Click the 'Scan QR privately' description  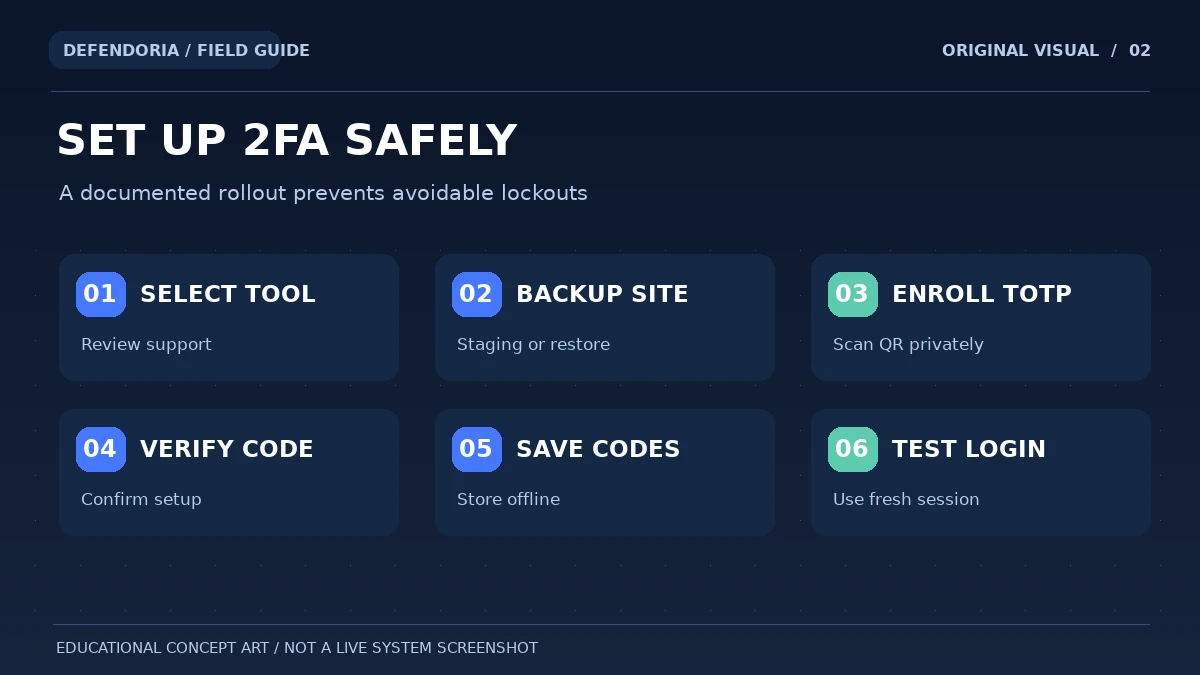point(908,344)
